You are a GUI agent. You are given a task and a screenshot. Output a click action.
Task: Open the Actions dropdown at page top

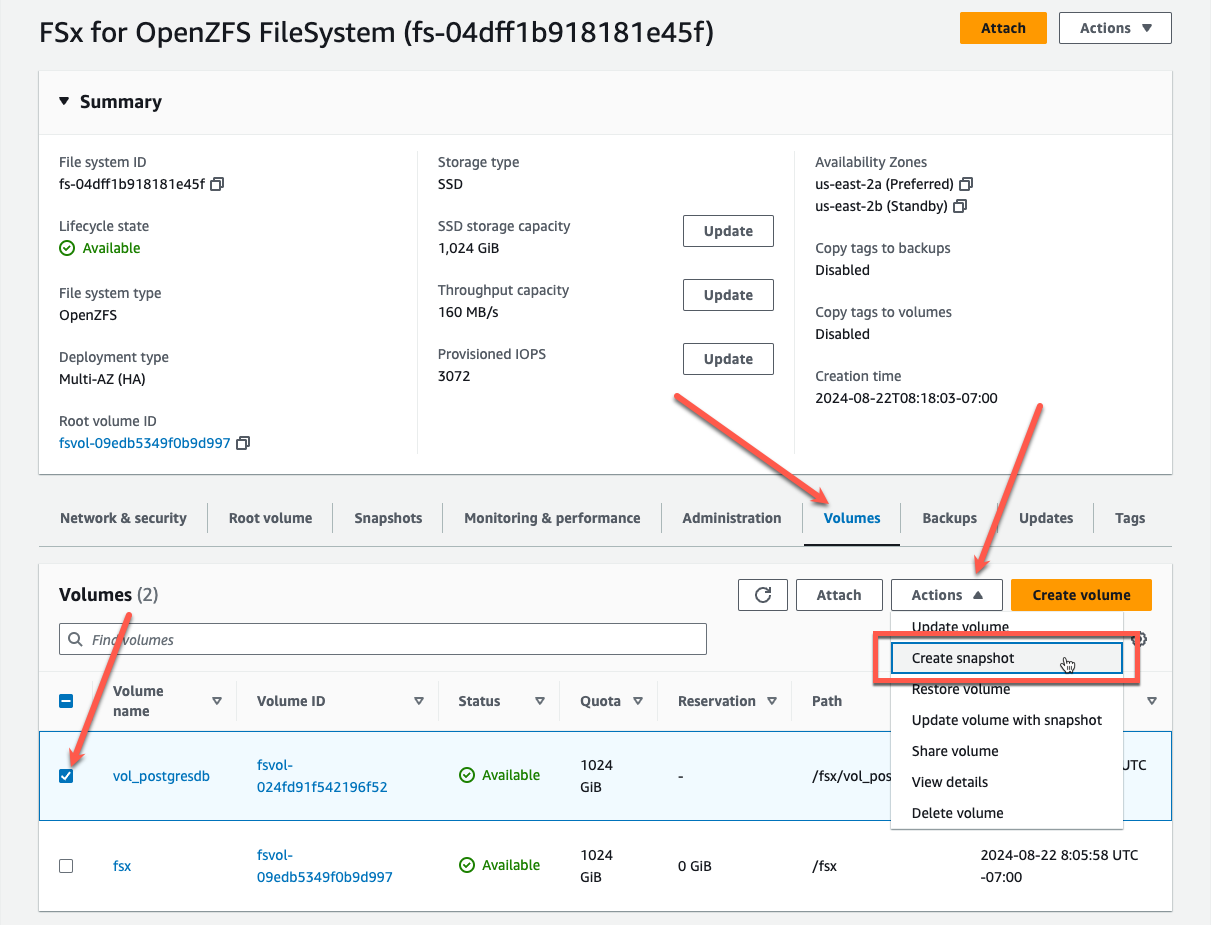[x=1114, y=28]
